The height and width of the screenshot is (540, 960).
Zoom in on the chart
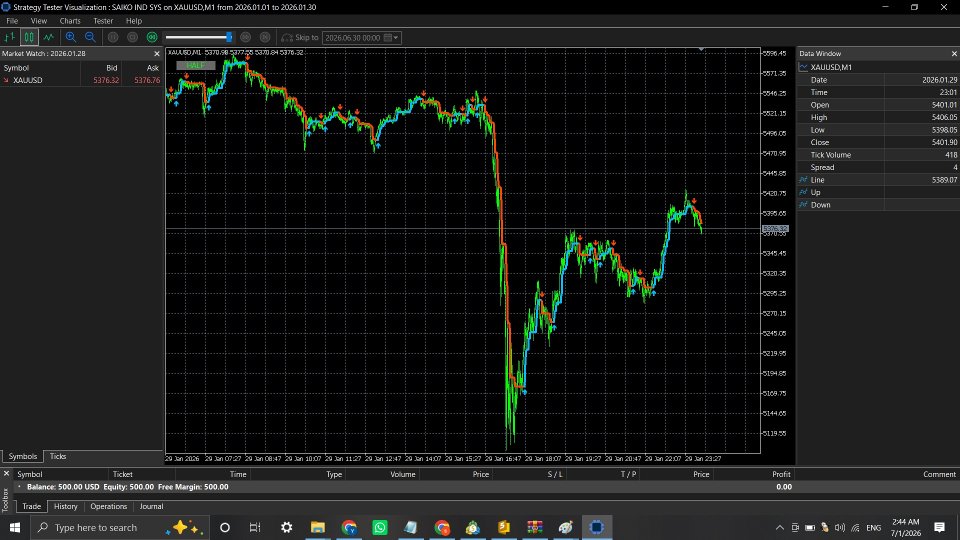(70, 37)
